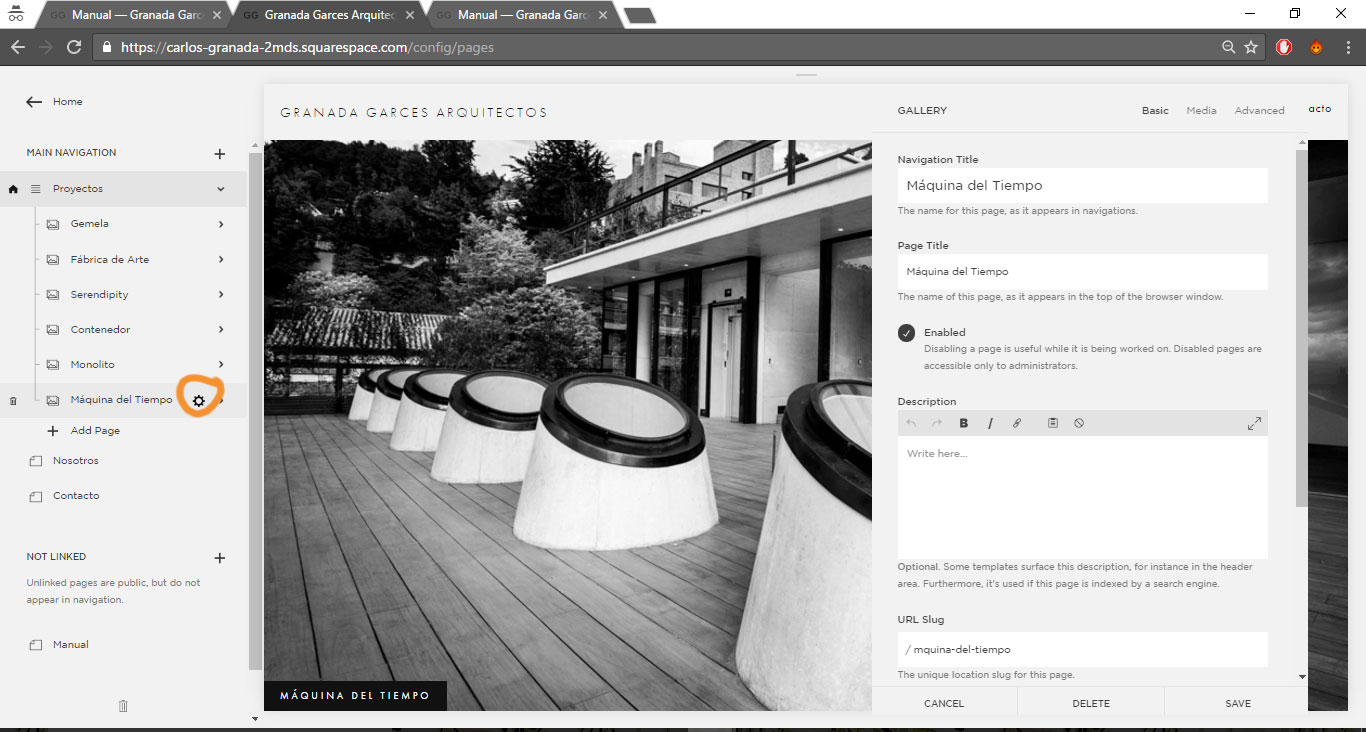Click the Máquina del Tiempo image caption
1366x732 pixels.
[355, 696]
